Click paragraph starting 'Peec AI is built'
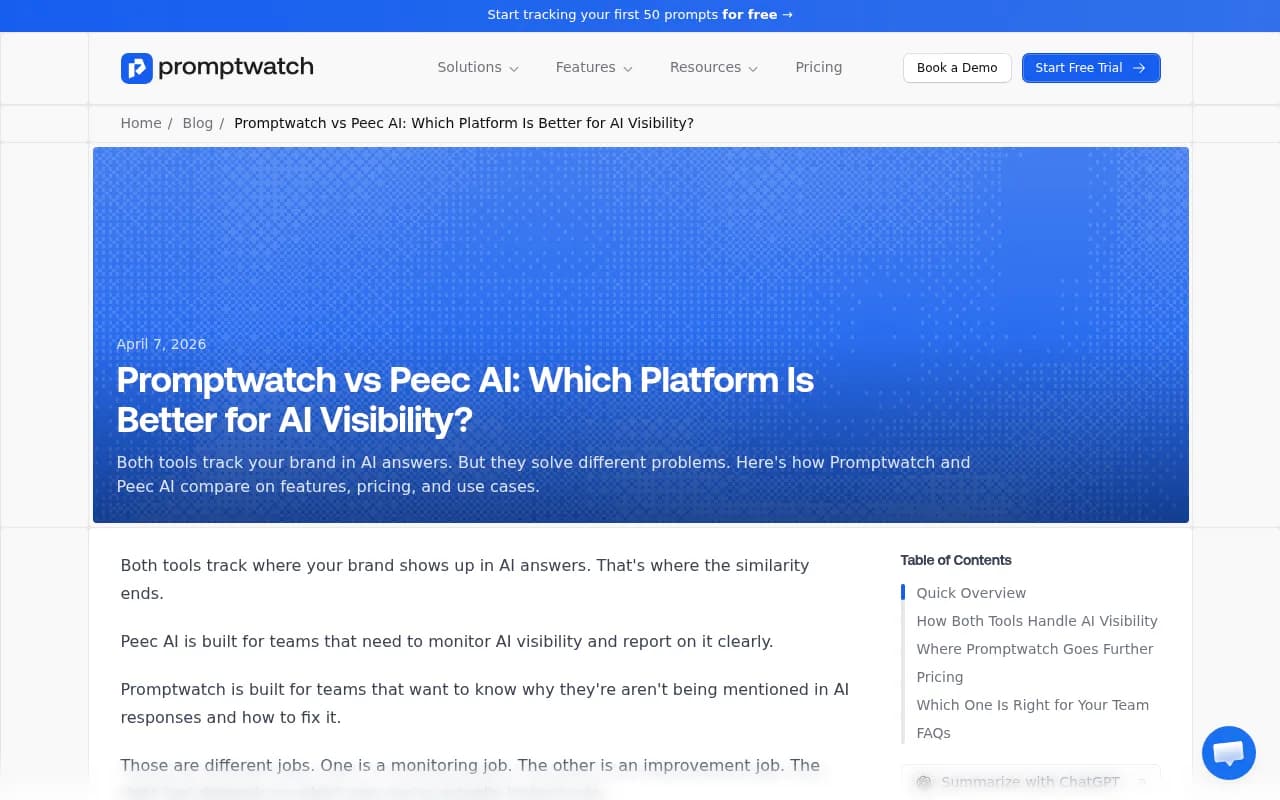1280x800 pixels. (446, 641)
